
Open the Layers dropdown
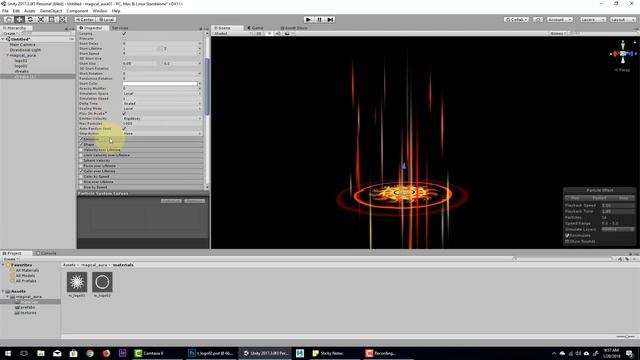593,19
